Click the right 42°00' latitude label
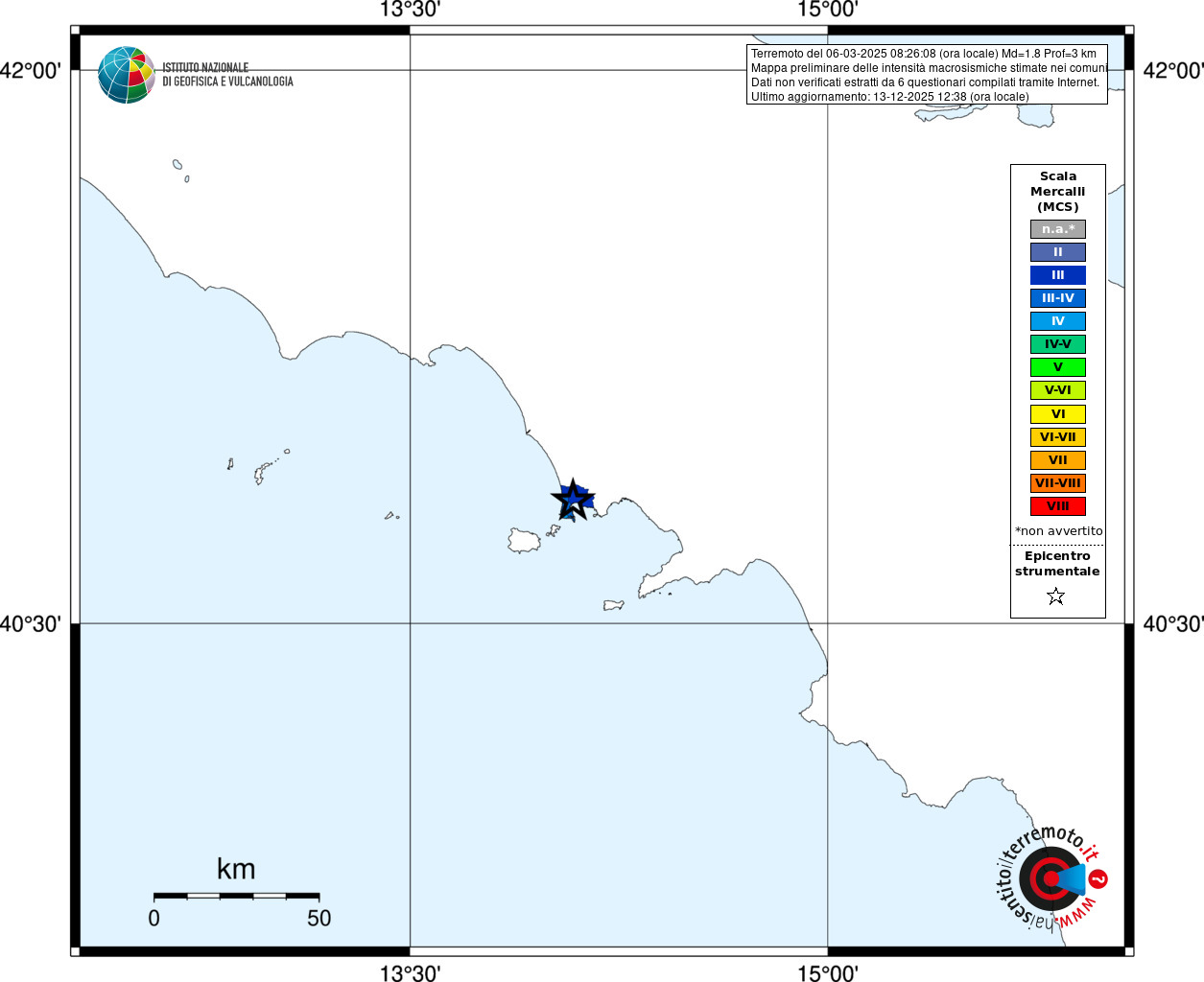Viewport: 1204px width, 982px height. (1173, 70)
